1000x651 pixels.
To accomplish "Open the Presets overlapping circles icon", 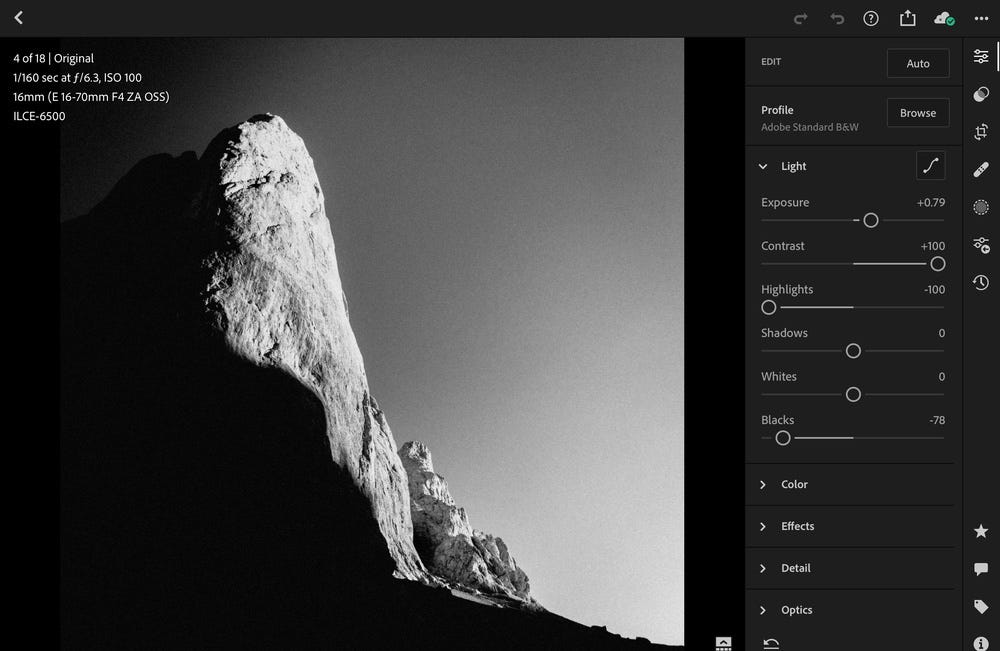I will tap(981, 94).
